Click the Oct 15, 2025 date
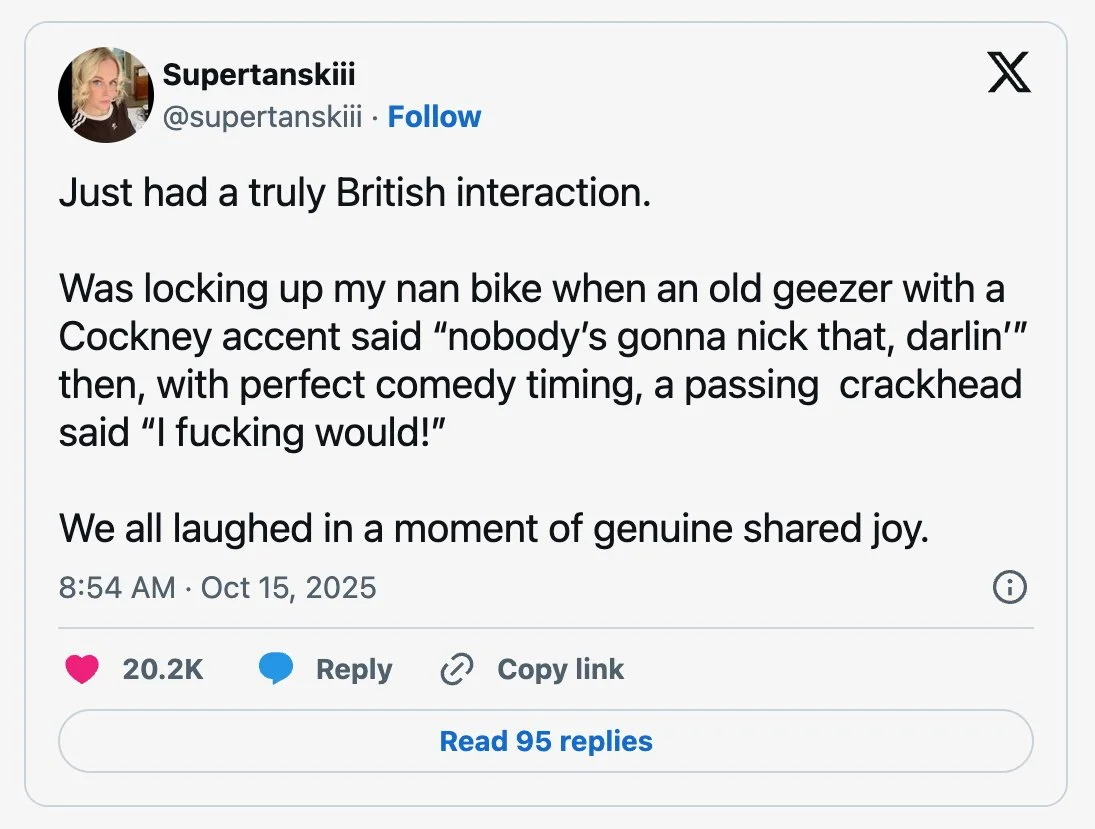Screen dimensions: 1095x829 [288, 587]
